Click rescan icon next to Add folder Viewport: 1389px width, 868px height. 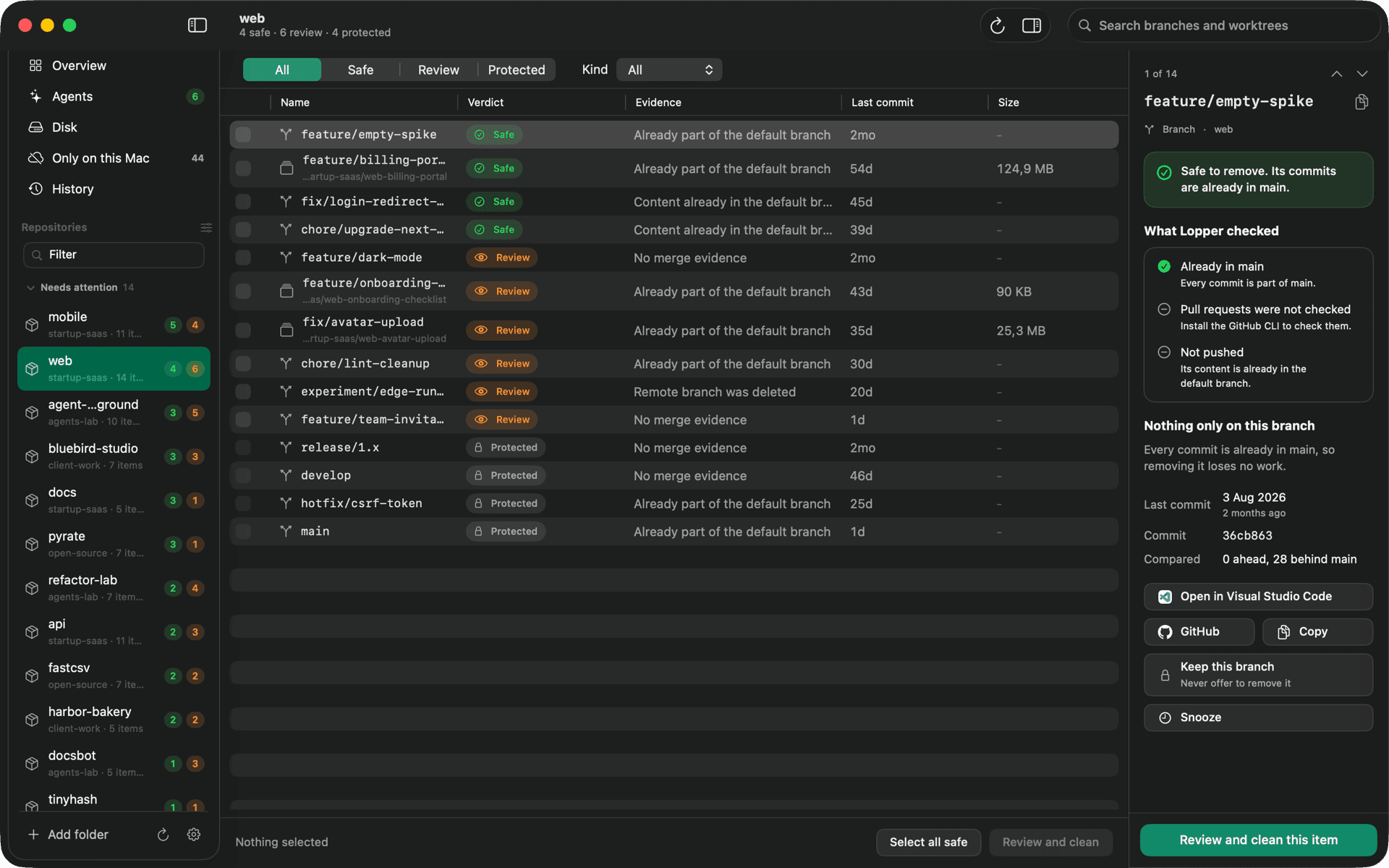pyautogui.click(x=163, y=834)
